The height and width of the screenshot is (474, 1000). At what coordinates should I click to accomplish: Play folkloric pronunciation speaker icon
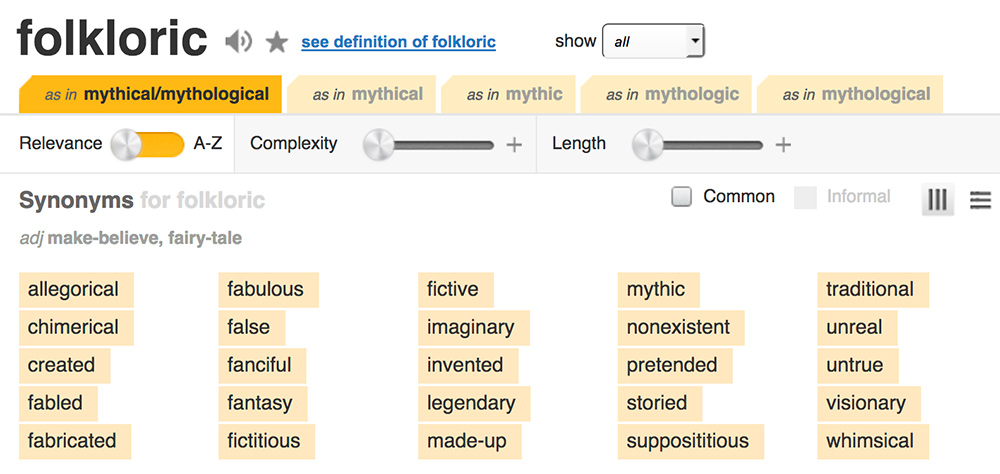coord(239,42)
